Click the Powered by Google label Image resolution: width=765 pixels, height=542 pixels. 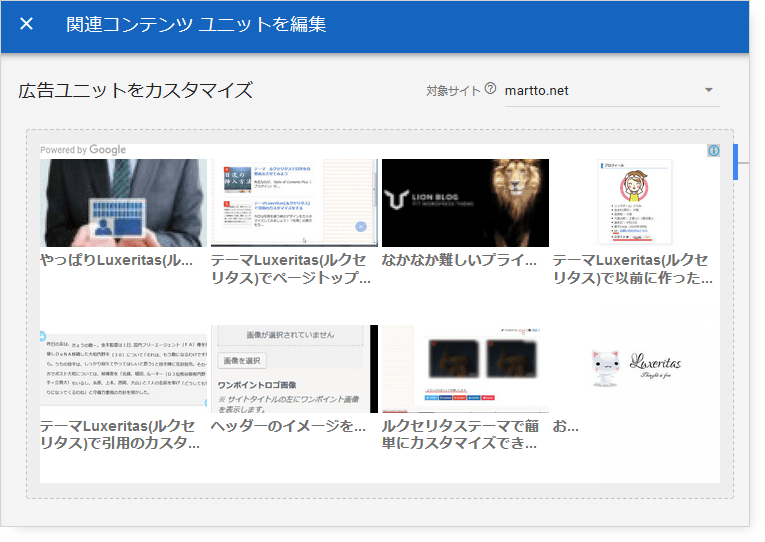point(83,150)
